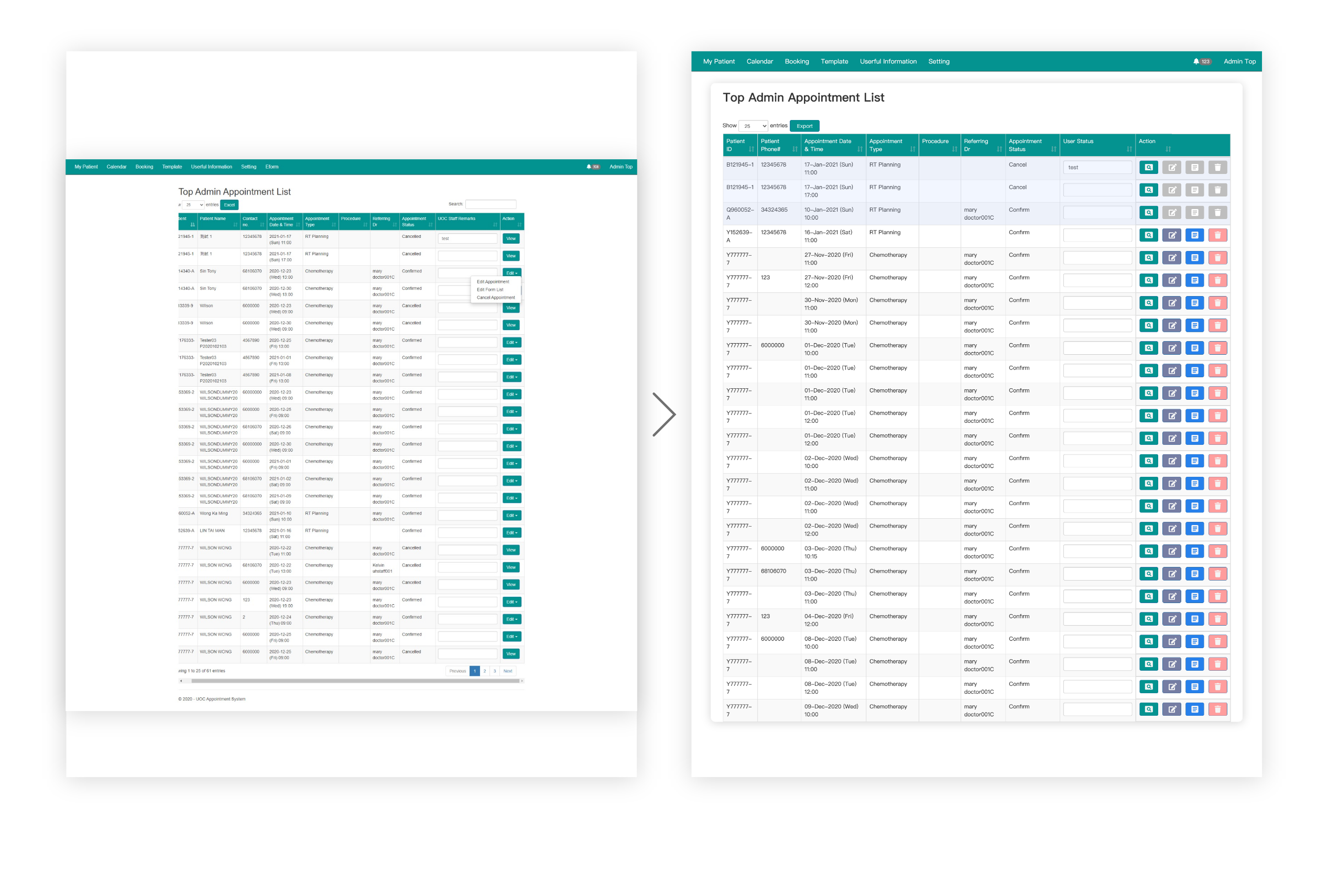Viewport: 1328px width, 896px height.
Task: Choose Cancel Appointment from the open context menu
Action: click(495, 298)
